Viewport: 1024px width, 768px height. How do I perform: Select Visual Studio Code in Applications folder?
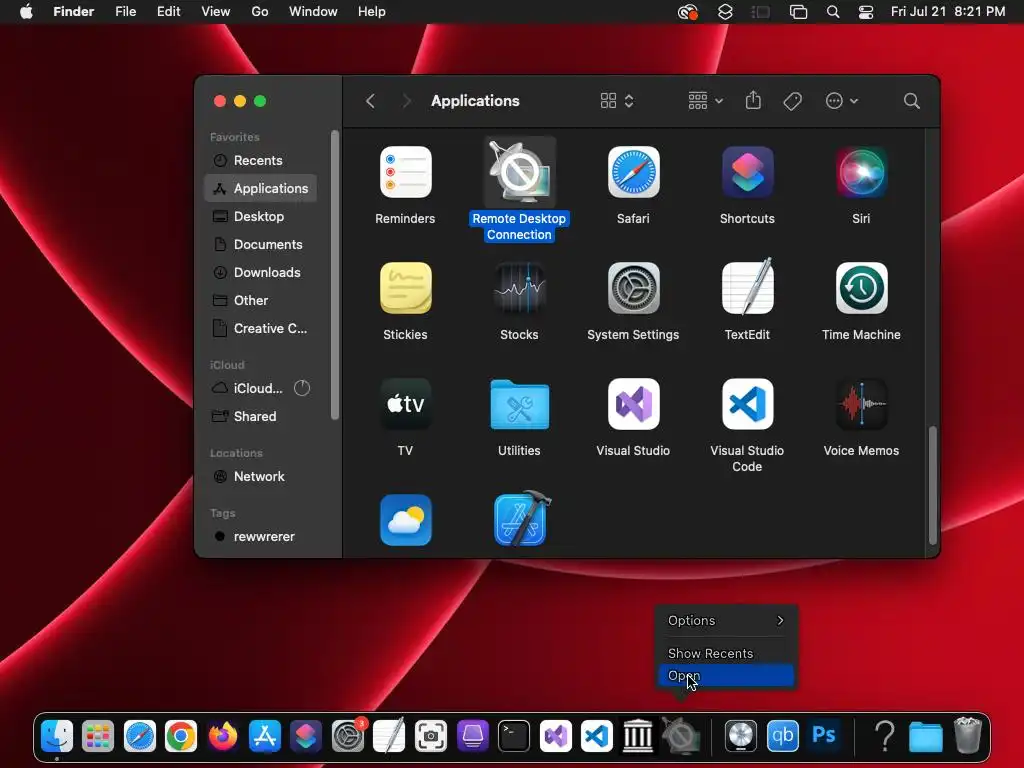tap(747, 404)
